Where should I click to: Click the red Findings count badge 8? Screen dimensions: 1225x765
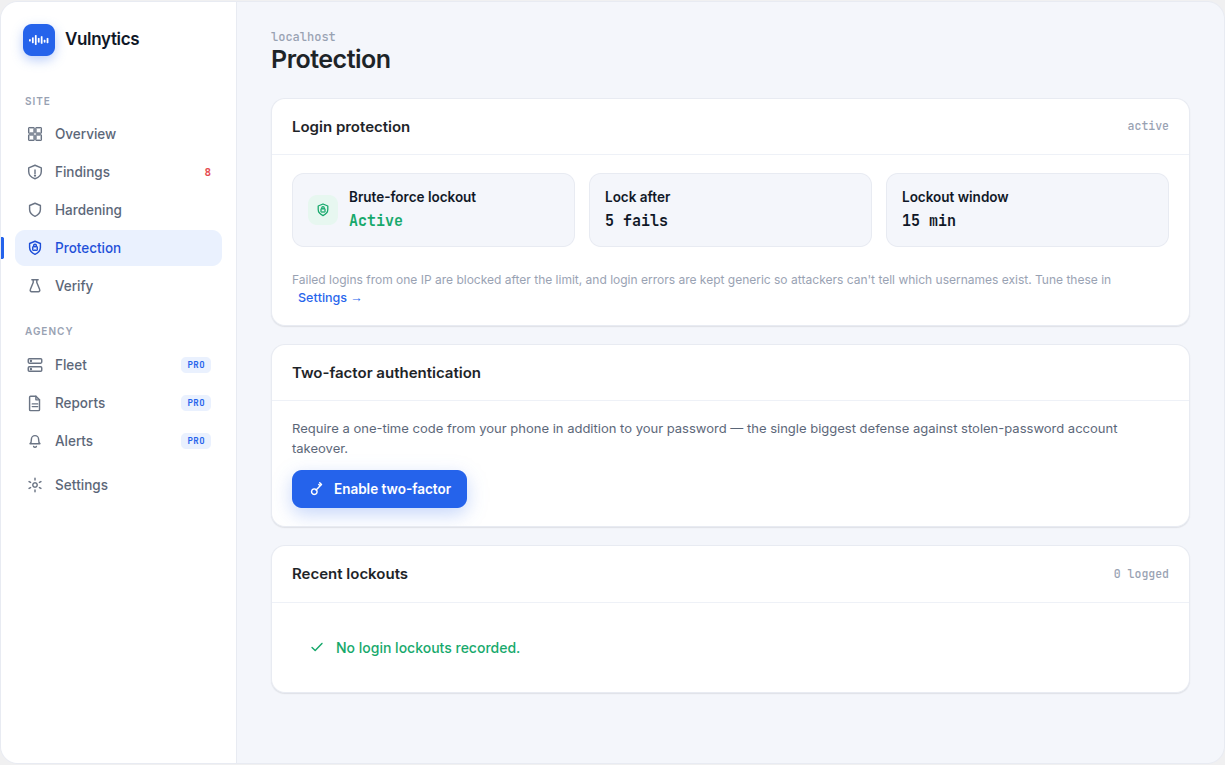[x=208, y=172]
